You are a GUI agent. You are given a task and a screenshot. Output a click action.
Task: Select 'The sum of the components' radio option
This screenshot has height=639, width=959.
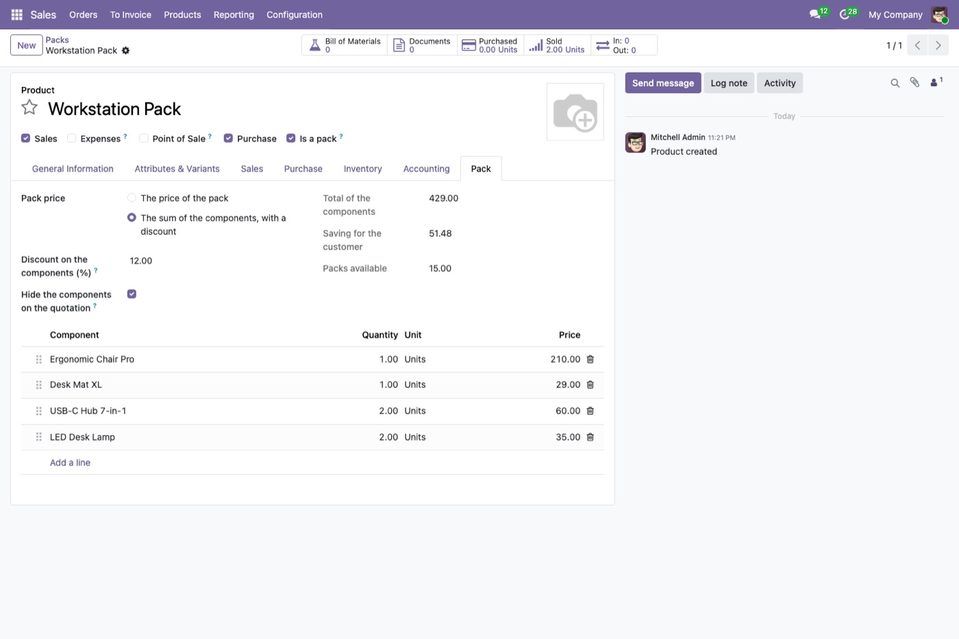click(x=131, y=218)
